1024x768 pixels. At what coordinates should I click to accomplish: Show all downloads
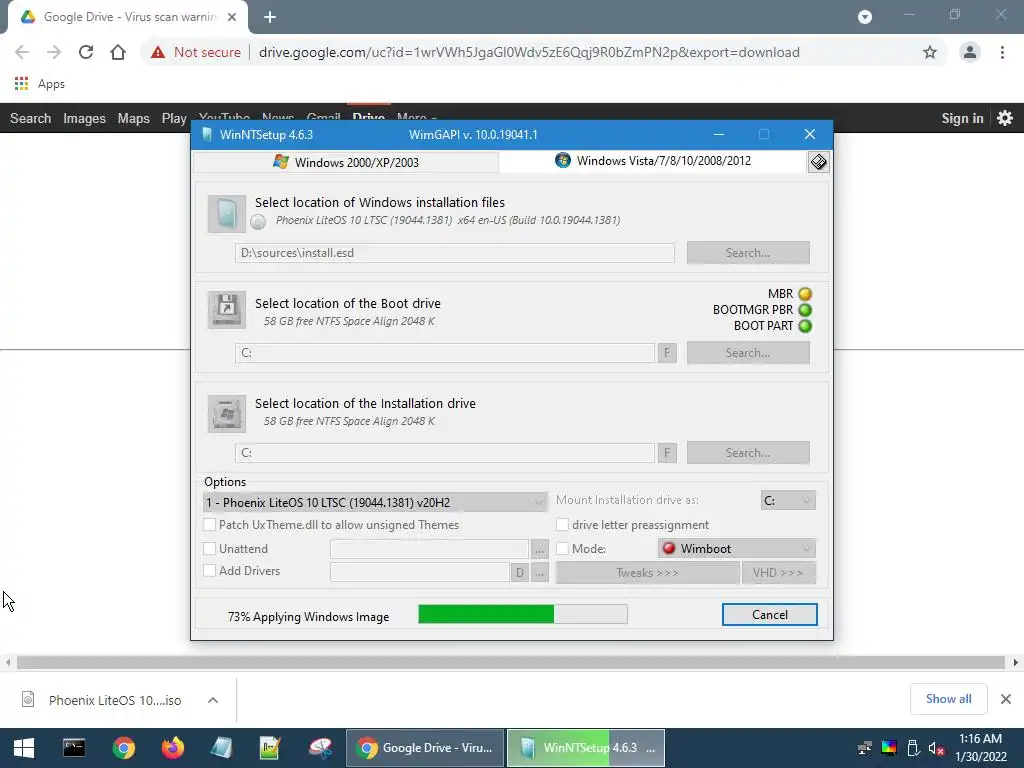[x=948, y=699]
